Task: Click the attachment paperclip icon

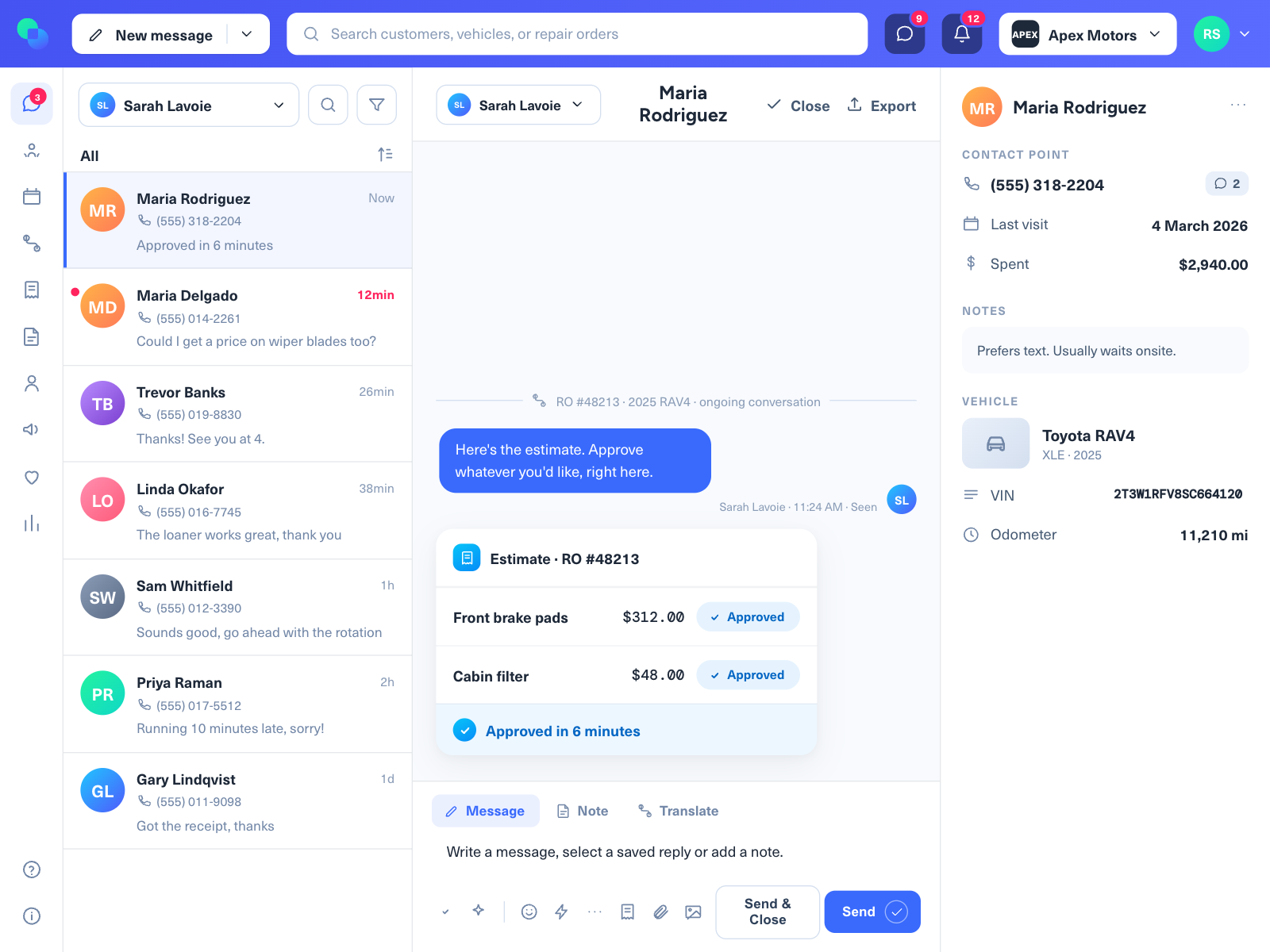Action: [660, 912]
